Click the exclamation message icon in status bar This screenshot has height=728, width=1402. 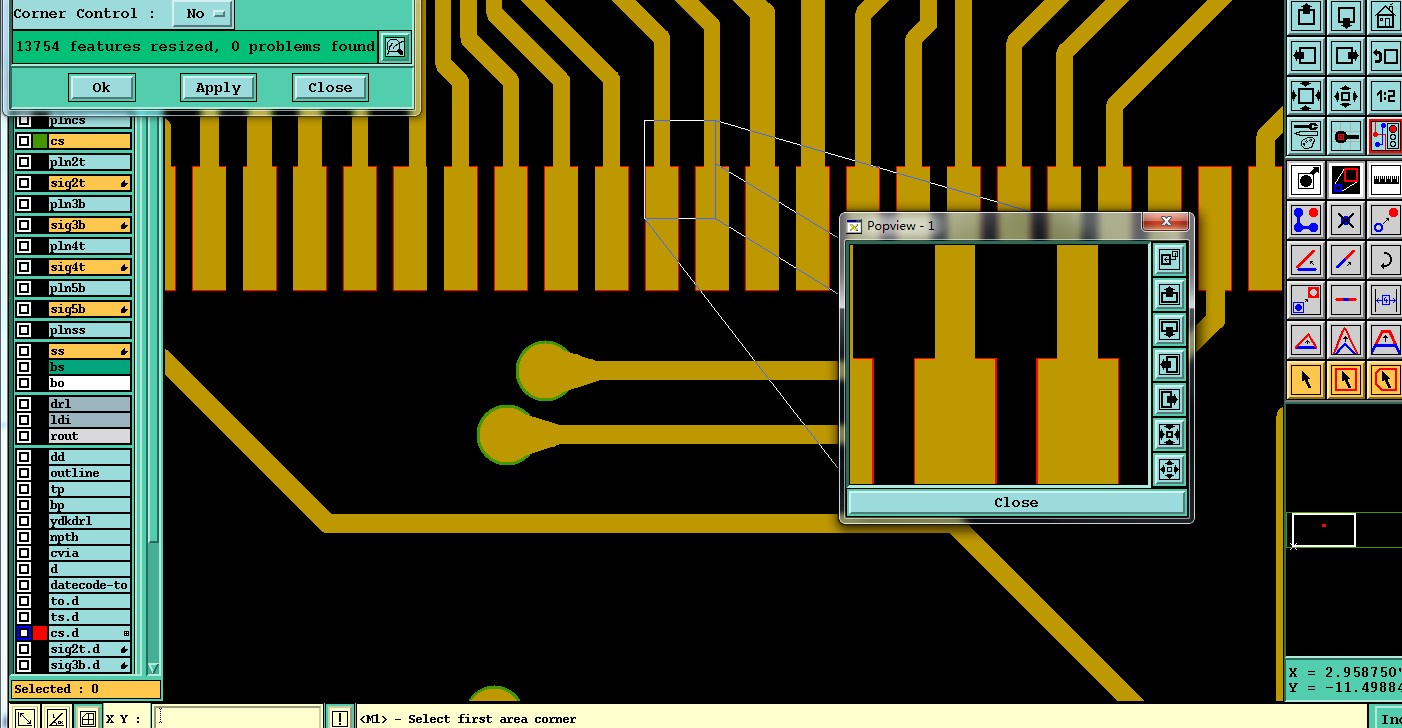coord(340,718)
